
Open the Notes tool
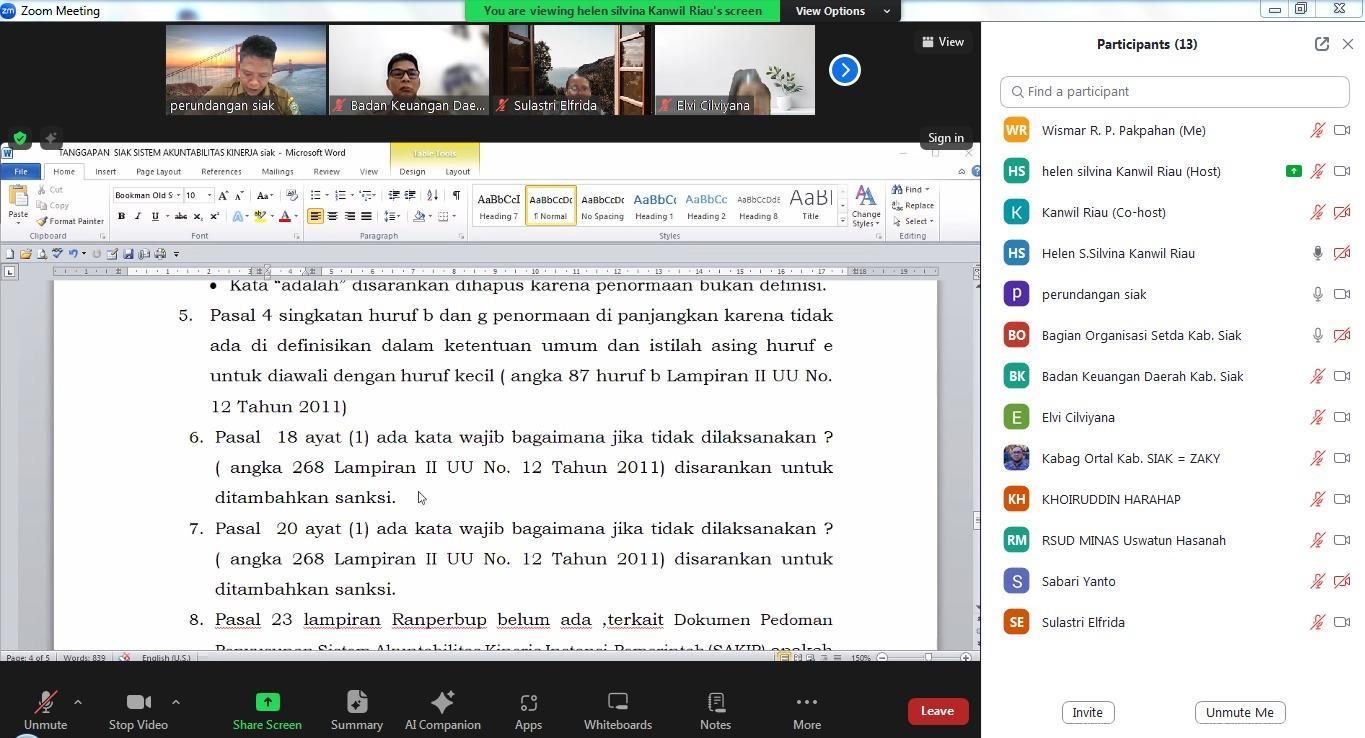coord(715,710)
